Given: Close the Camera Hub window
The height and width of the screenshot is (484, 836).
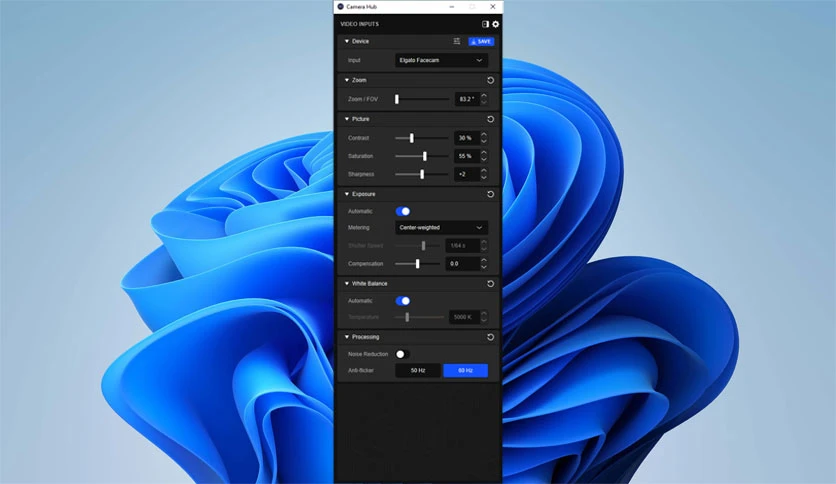Looking at the screenshot, I should click(x=493, y=6).
